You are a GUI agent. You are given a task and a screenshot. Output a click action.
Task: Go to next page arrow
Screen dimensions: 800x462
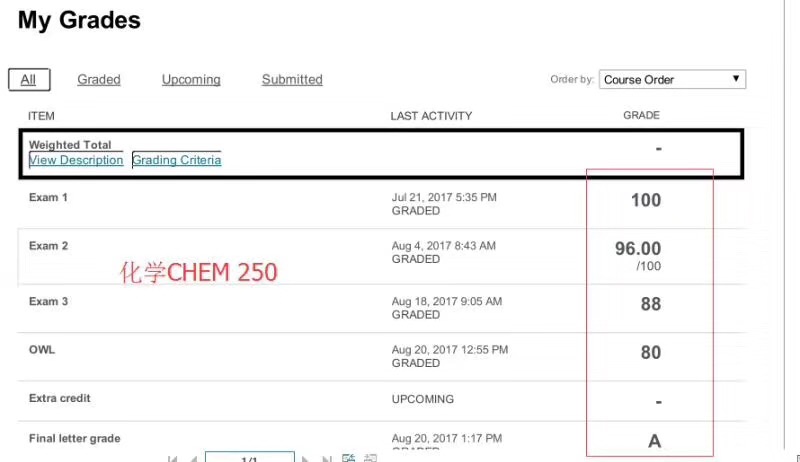point(305,458)
